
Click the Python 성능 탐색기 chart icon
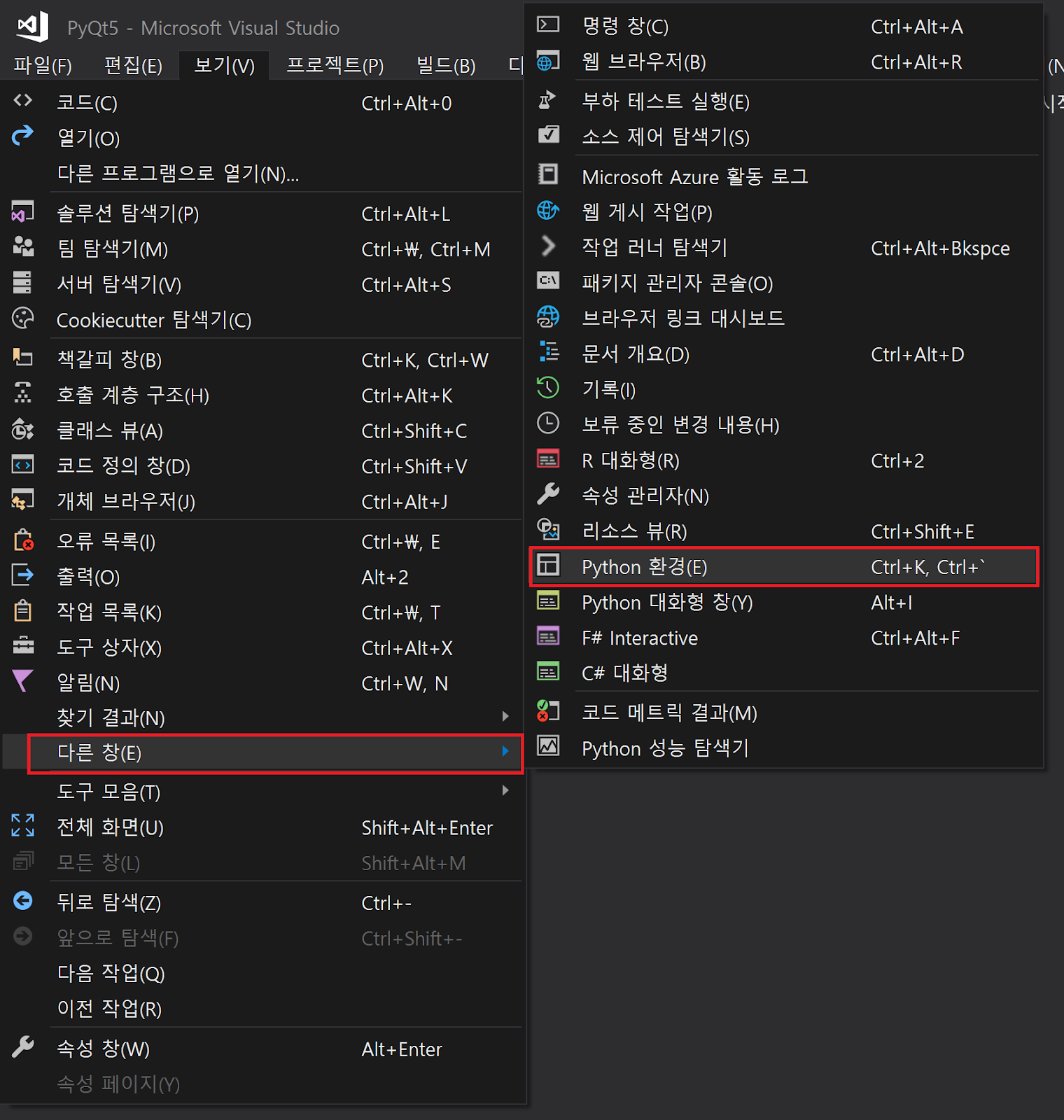tap(548, 746)
